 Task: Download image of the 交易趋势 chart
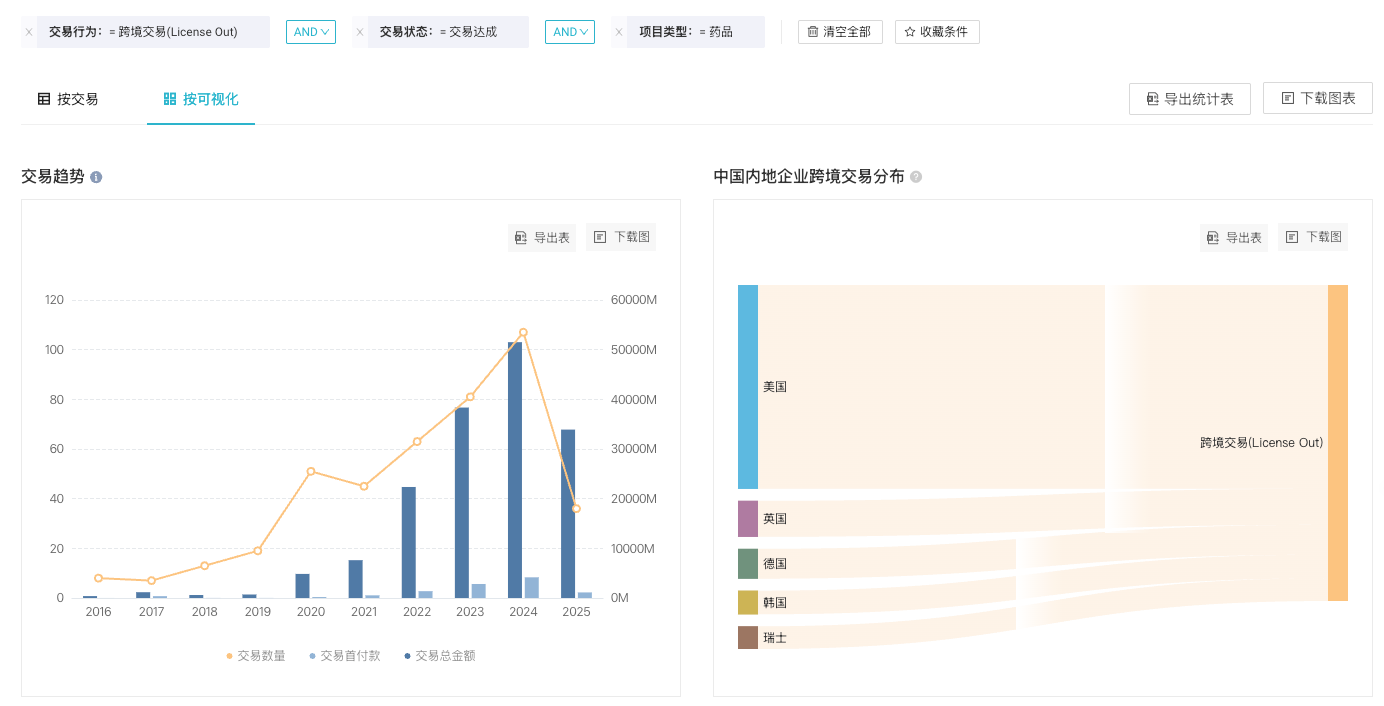621,237
